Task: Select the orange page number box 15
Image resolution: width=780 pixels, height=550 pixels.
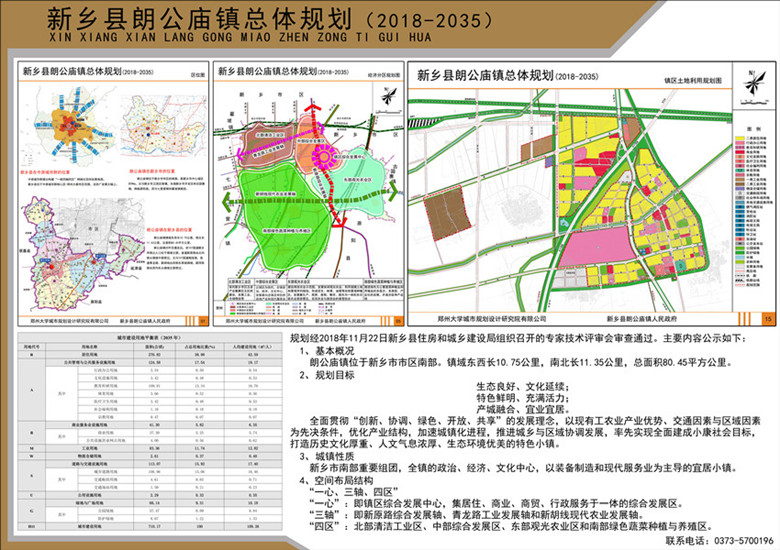Action: click(768, 319)
